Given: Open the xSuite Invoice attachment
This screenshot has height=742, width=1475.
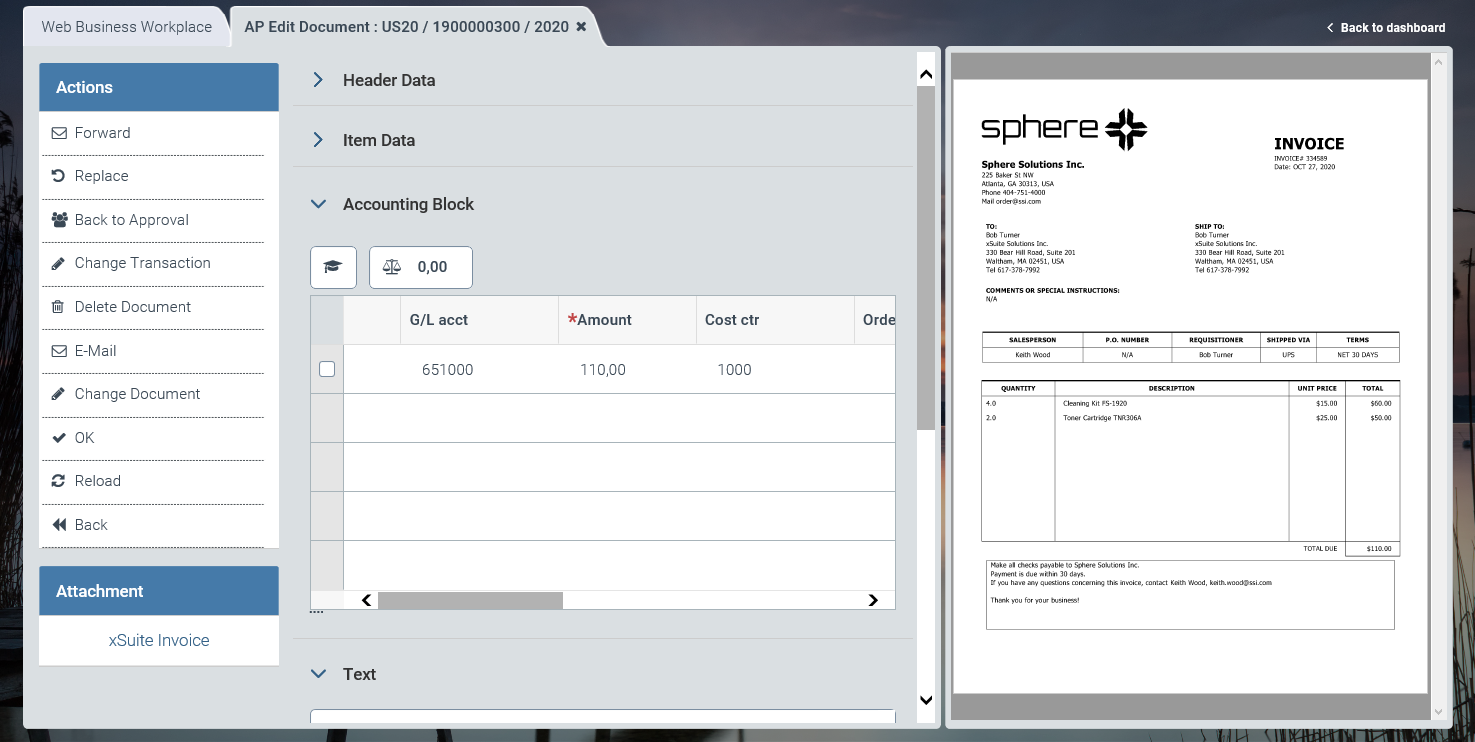Looking at the screenshot, I should (159, 640).
